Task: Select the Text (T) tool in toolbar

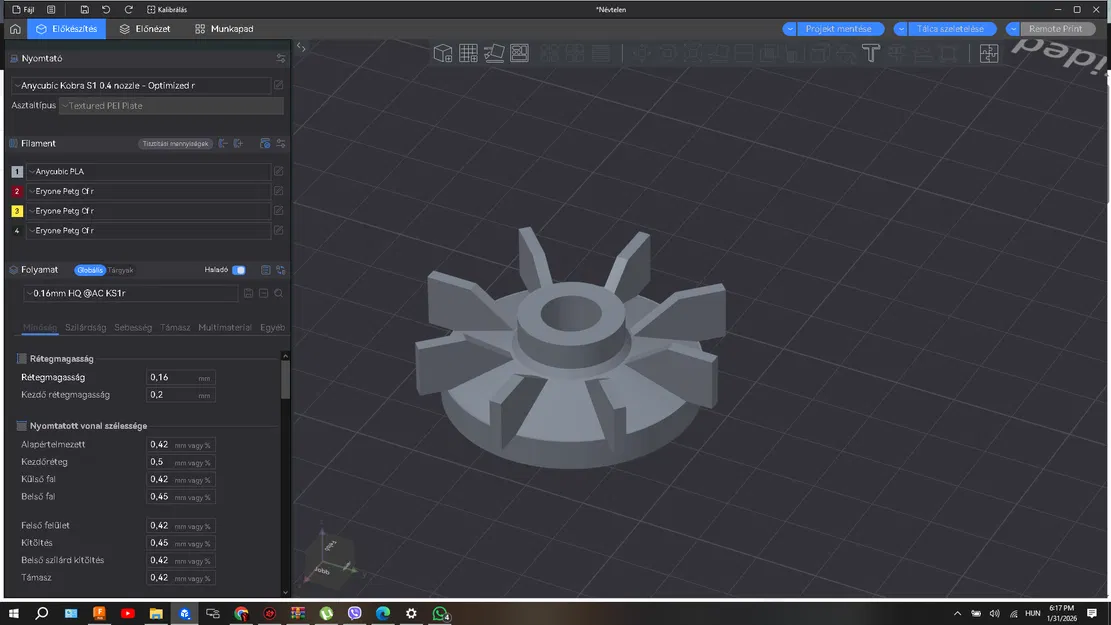Action: [x=871, y=53]
